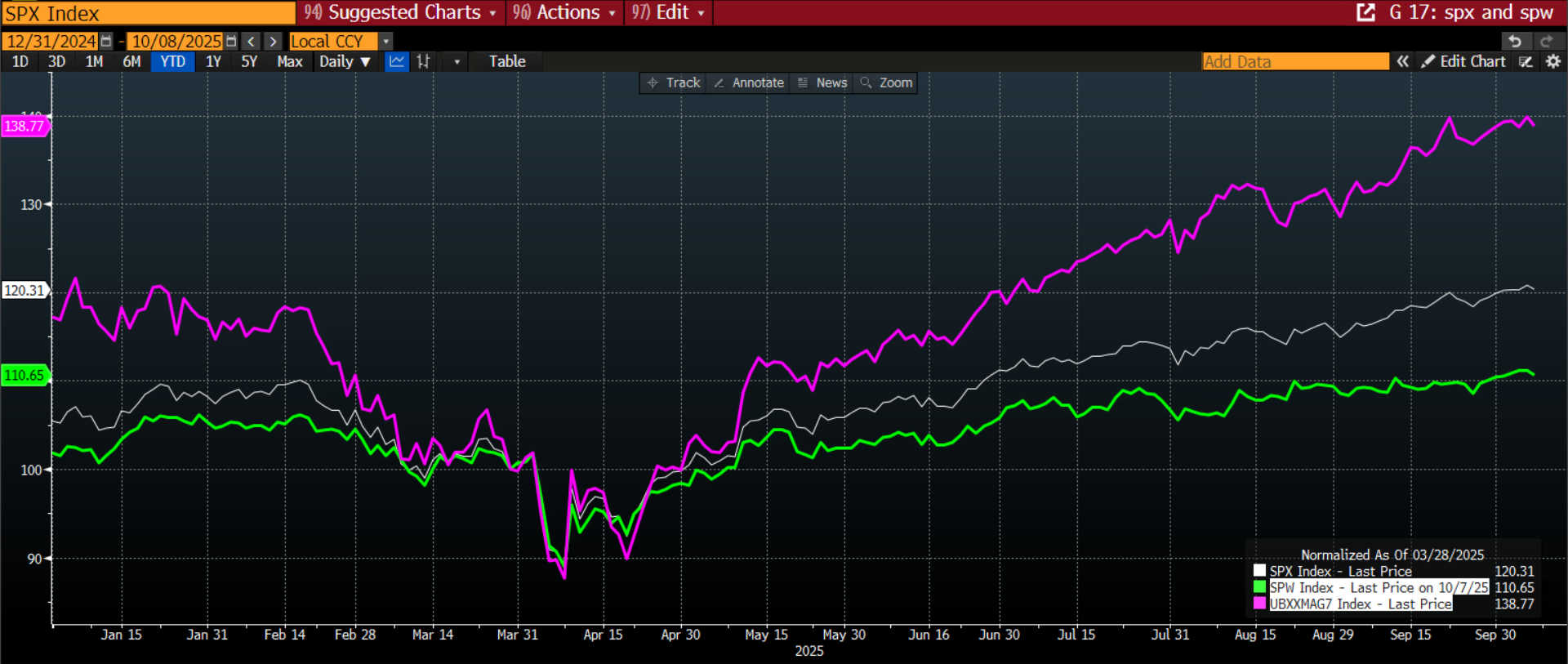The height and width of the screenshot is (664, 1568).
Task: Click the pop-out chart window icon
Action: (1365, 12)
